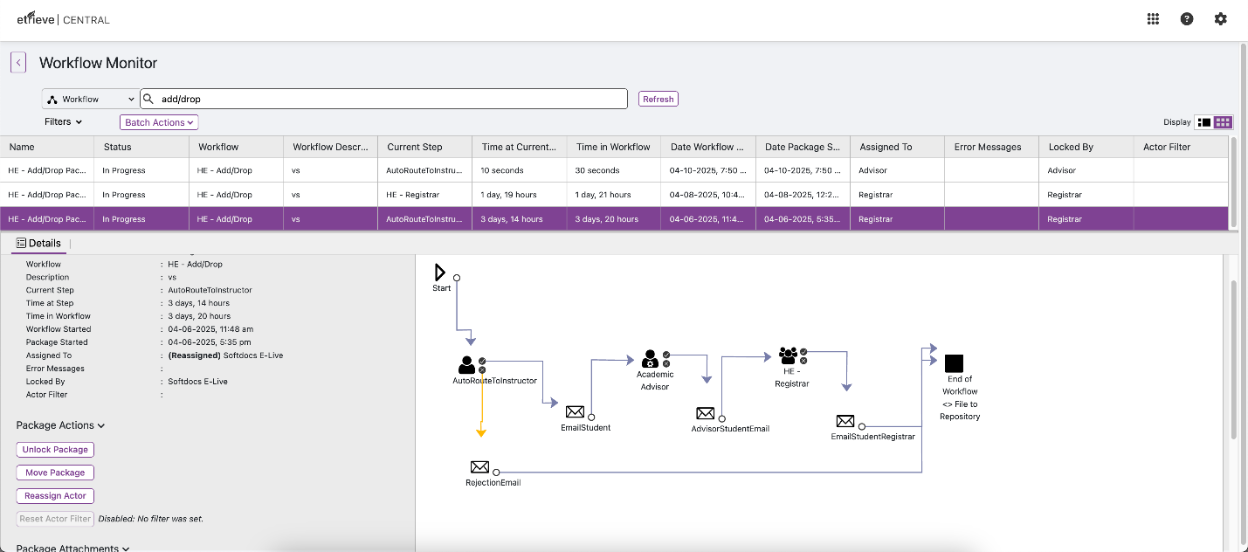
Task: Click the Reassign Actor button
Action: click(x=55, y=496)
